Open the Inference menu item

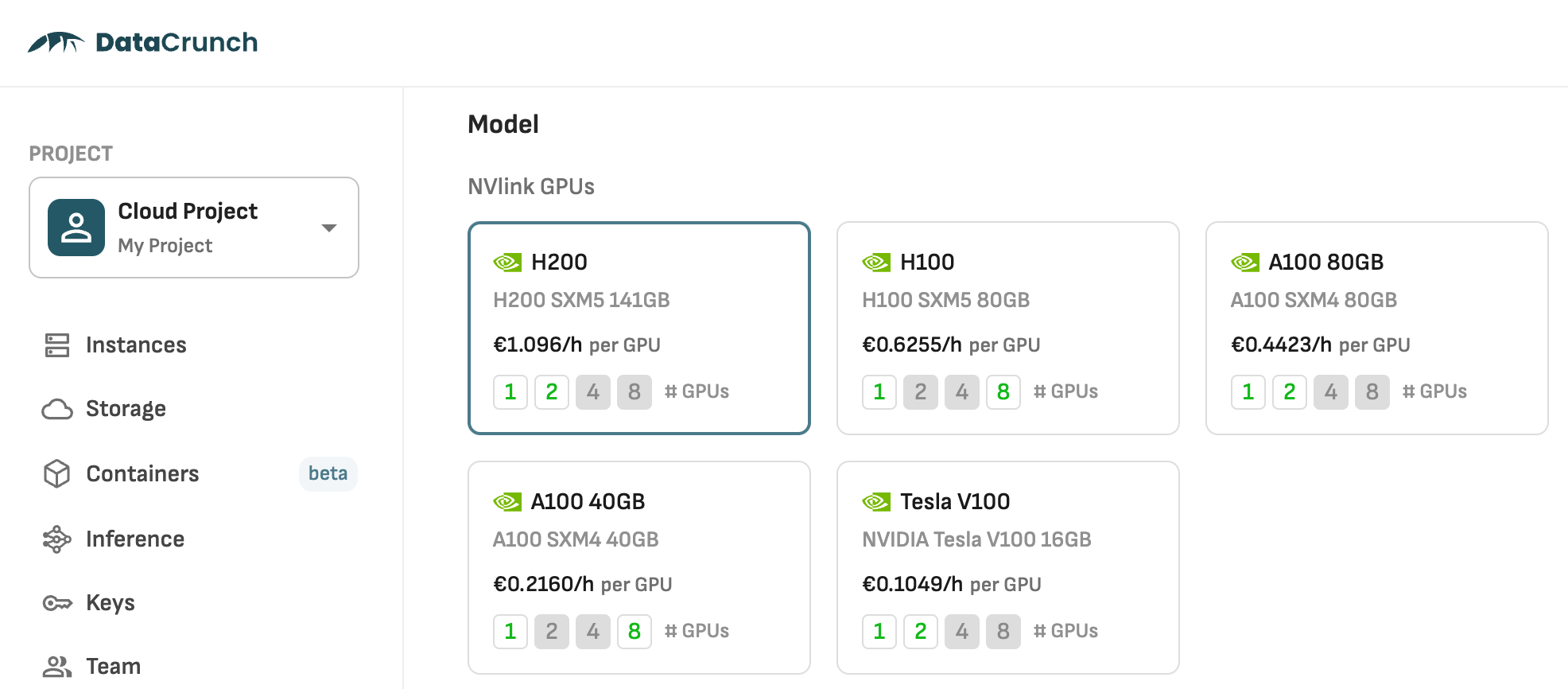[135, 539]
